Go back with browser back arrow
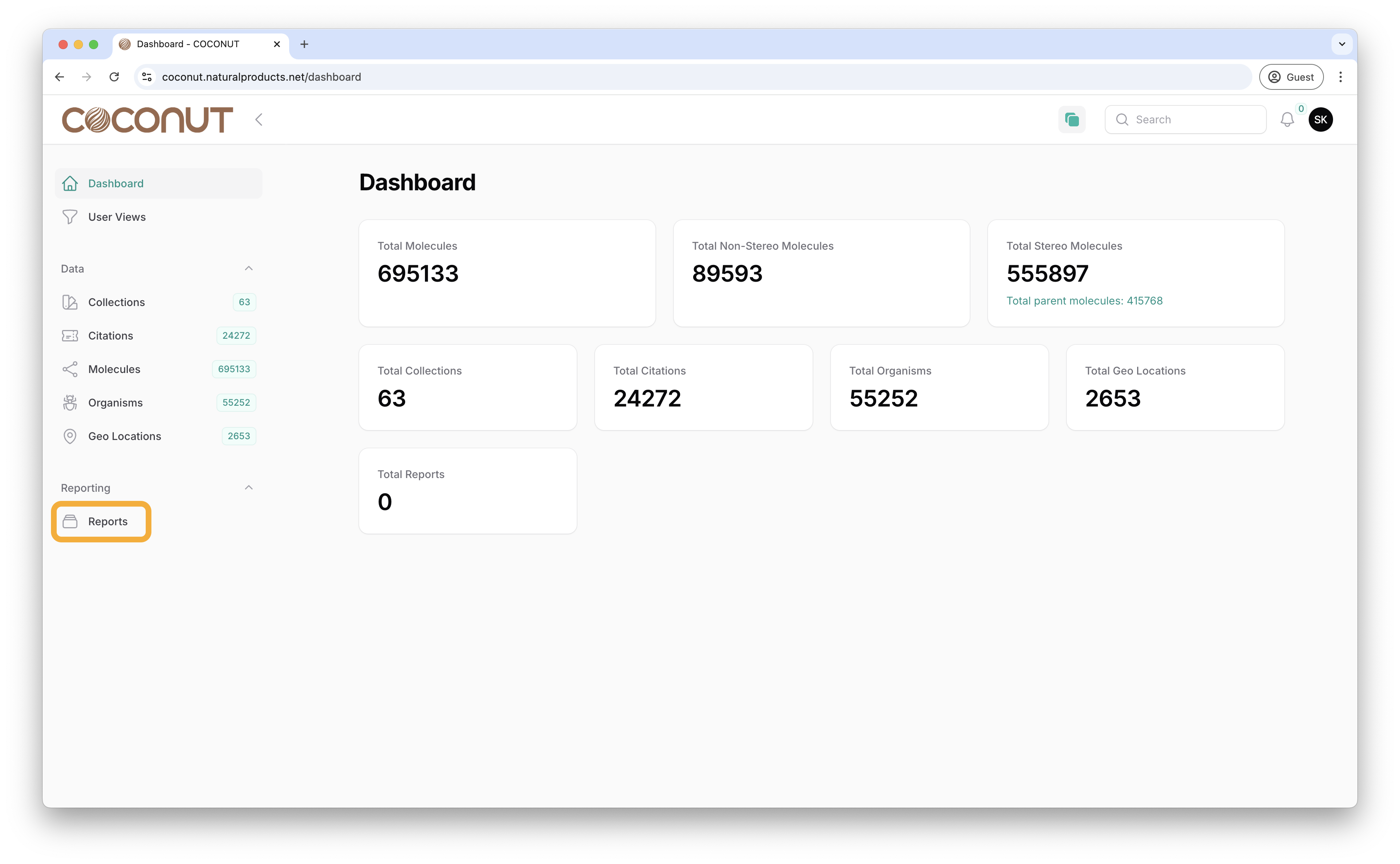1400x864 pixels. point(59,77)
